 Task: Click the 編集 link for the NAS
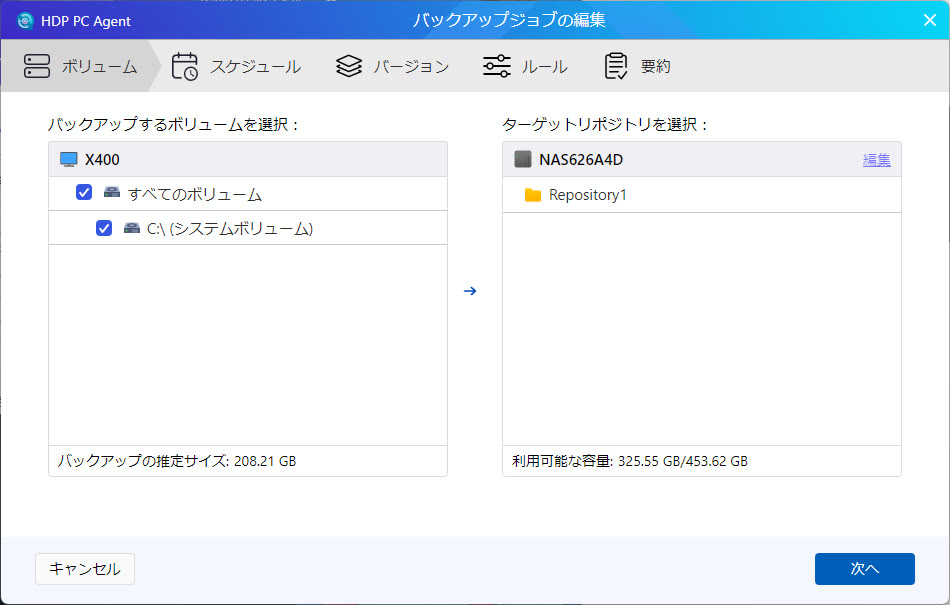point(876,159)
